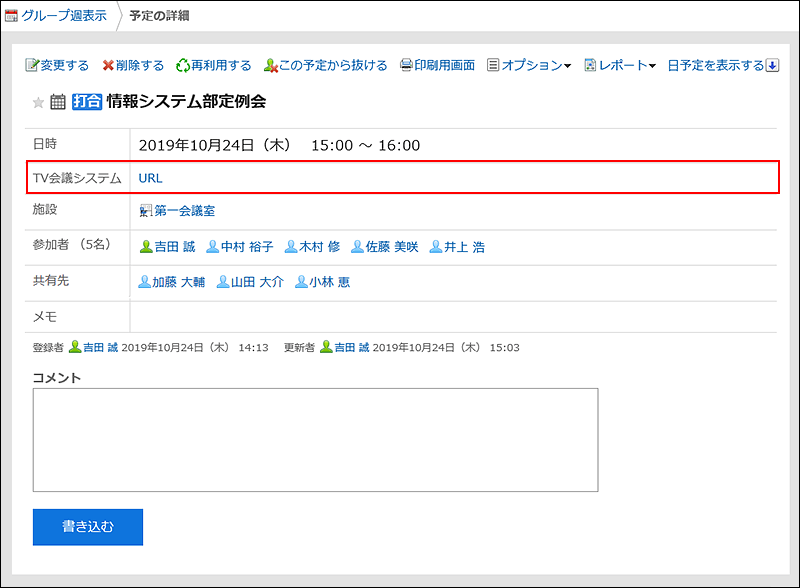Click the user icon beside 山田 大介
This screenshot has width=800, height=588.
click(x=223, y=282)
